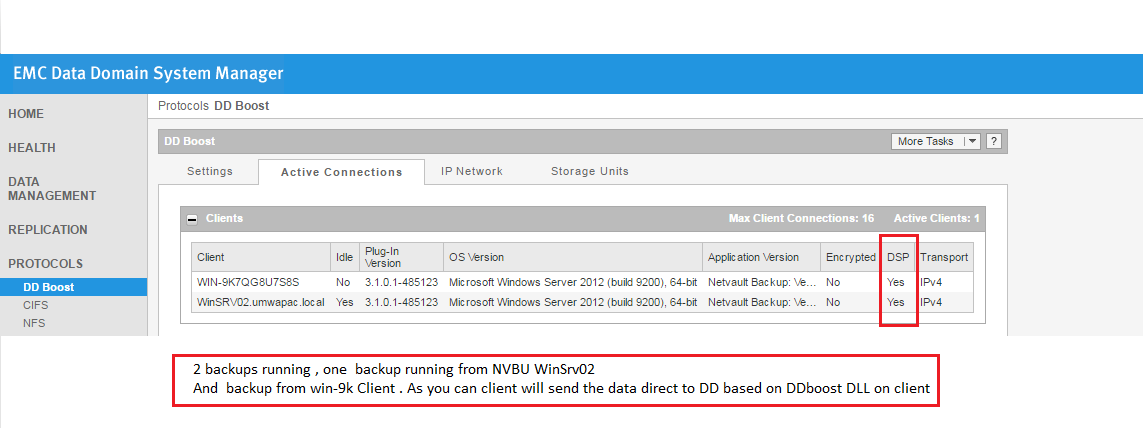Open the IP Network tab
The width and height of the screenshot is (1143, 428).
tap(472, 171)
